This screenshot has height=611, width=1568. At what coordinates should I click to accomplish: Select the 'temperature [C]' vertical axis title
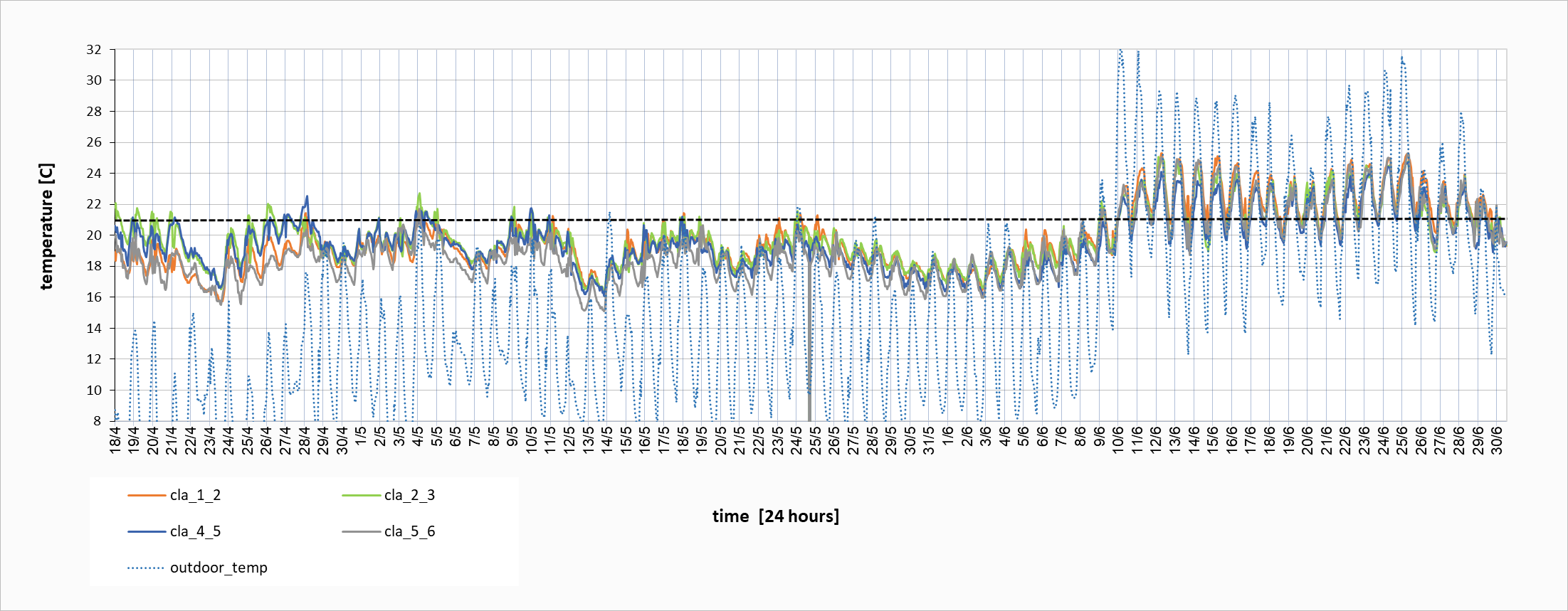[46, 227]
